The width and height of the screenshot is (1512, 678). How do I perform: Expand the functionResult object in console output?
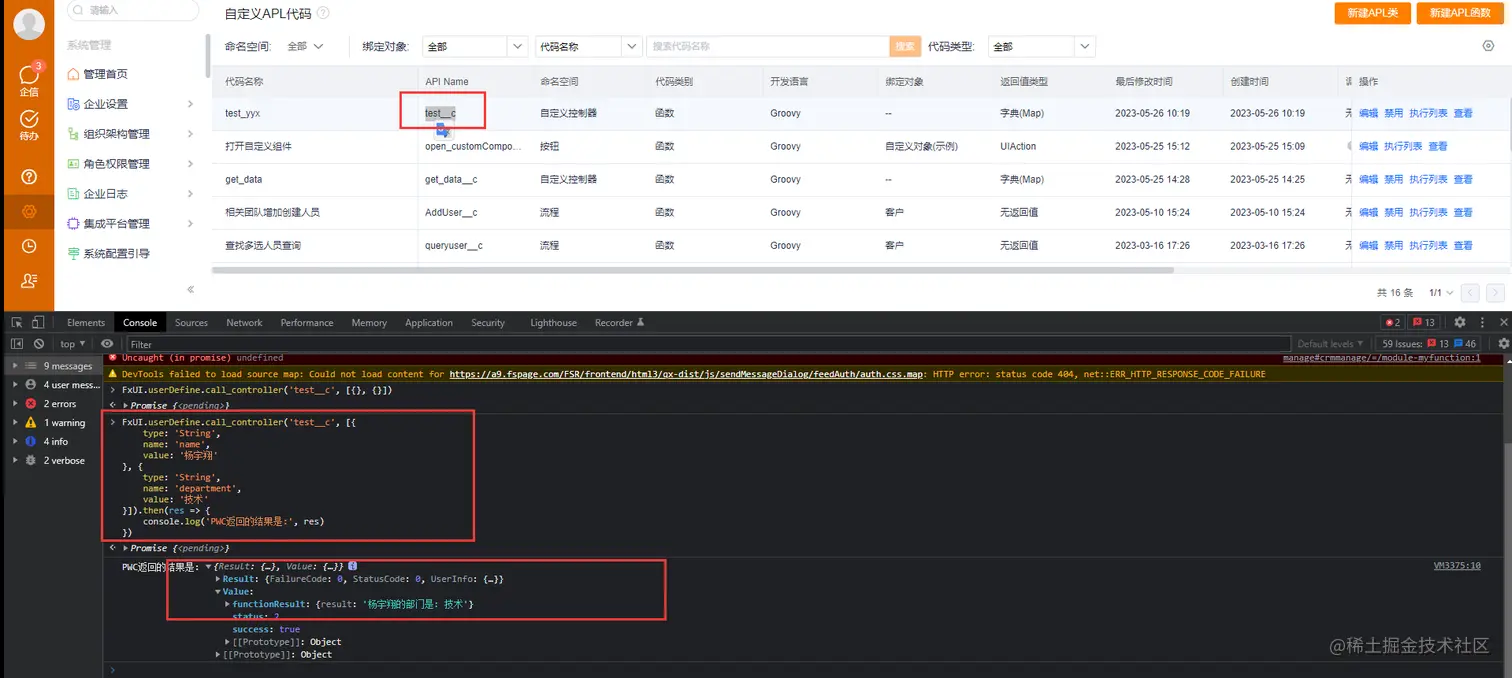pyautogui.click(x=228, y=604)
